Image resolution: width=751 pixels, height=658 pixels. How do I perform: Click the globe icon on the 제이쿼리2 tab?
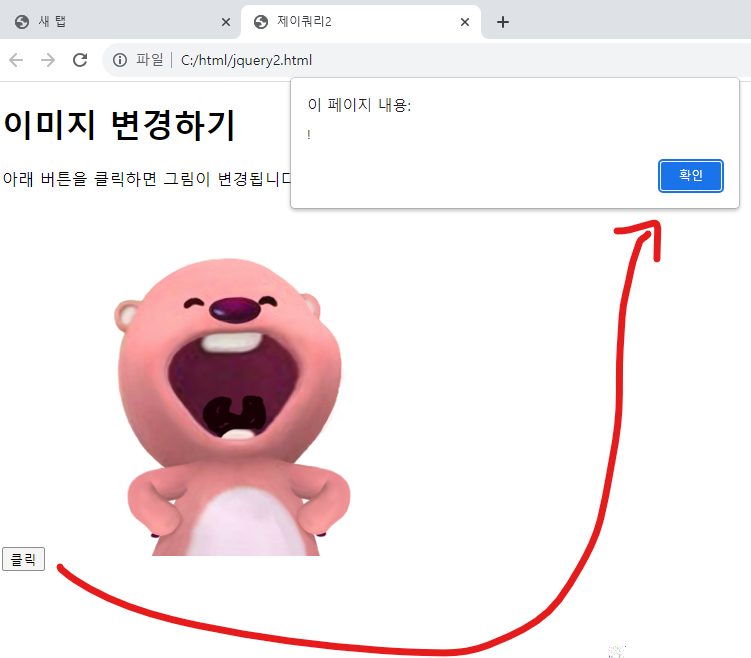click(x=261, y=22)
